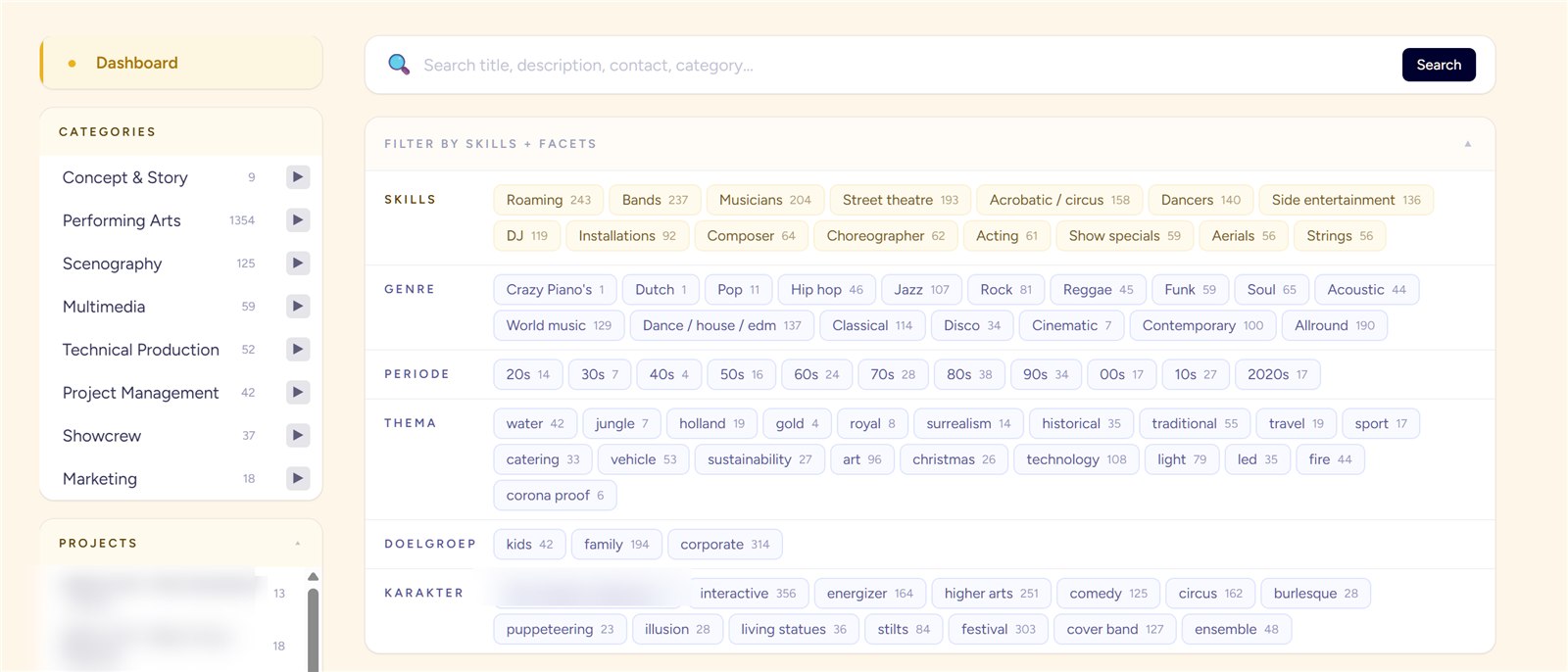Pick the sustainability thema chip

tap(759, 460)
